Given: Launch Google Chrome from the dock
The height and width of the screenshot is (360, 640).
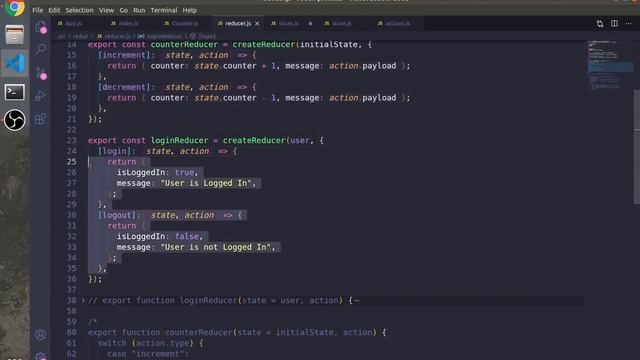Looking at the screenshot, I should (x=15, y=7).
